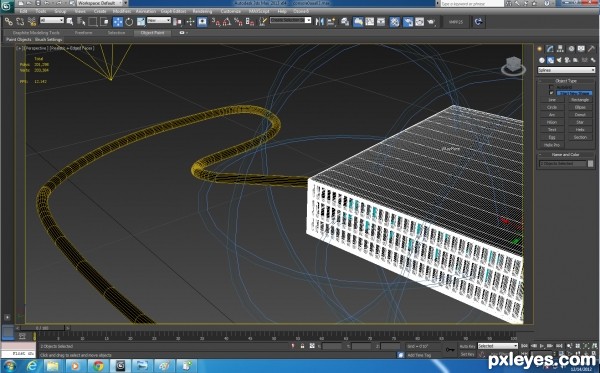Image resolution: width=600 pixels, height=373 pixels.
Task: Switch to the Utilities hammer panel
Action: [x=592, y=49]
